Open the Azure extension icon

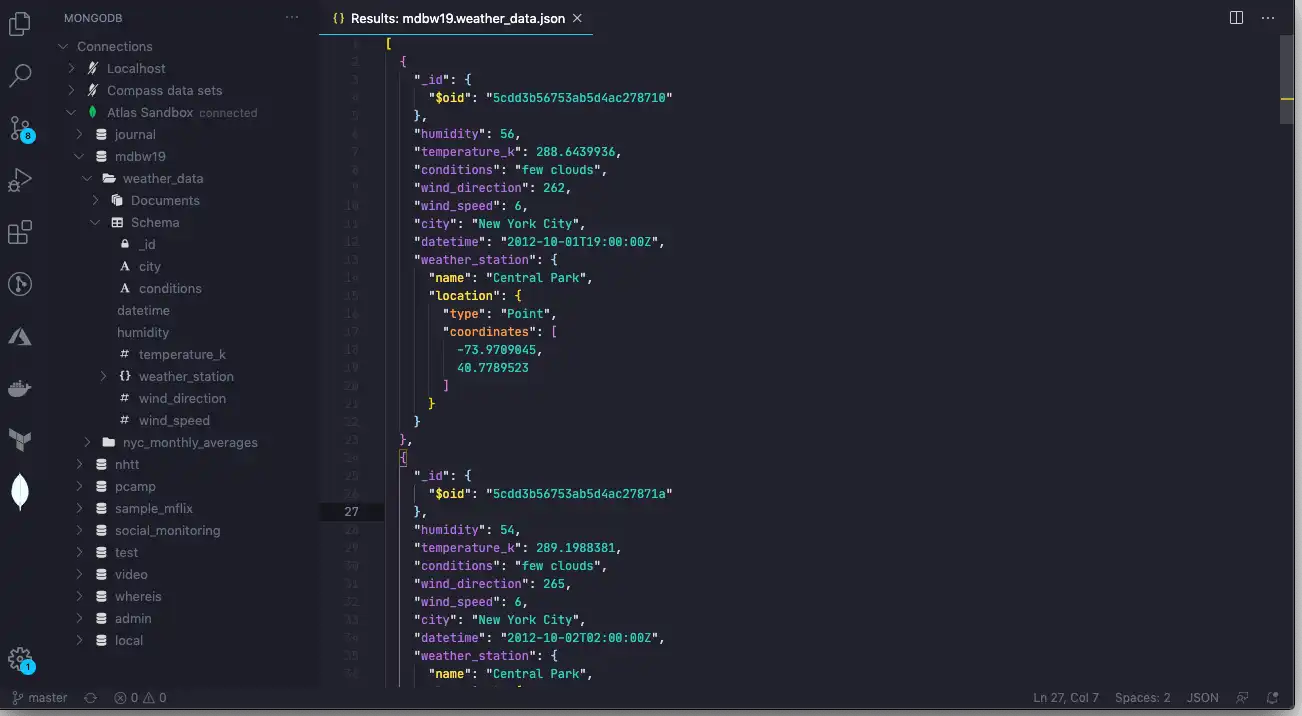(20, 336)
